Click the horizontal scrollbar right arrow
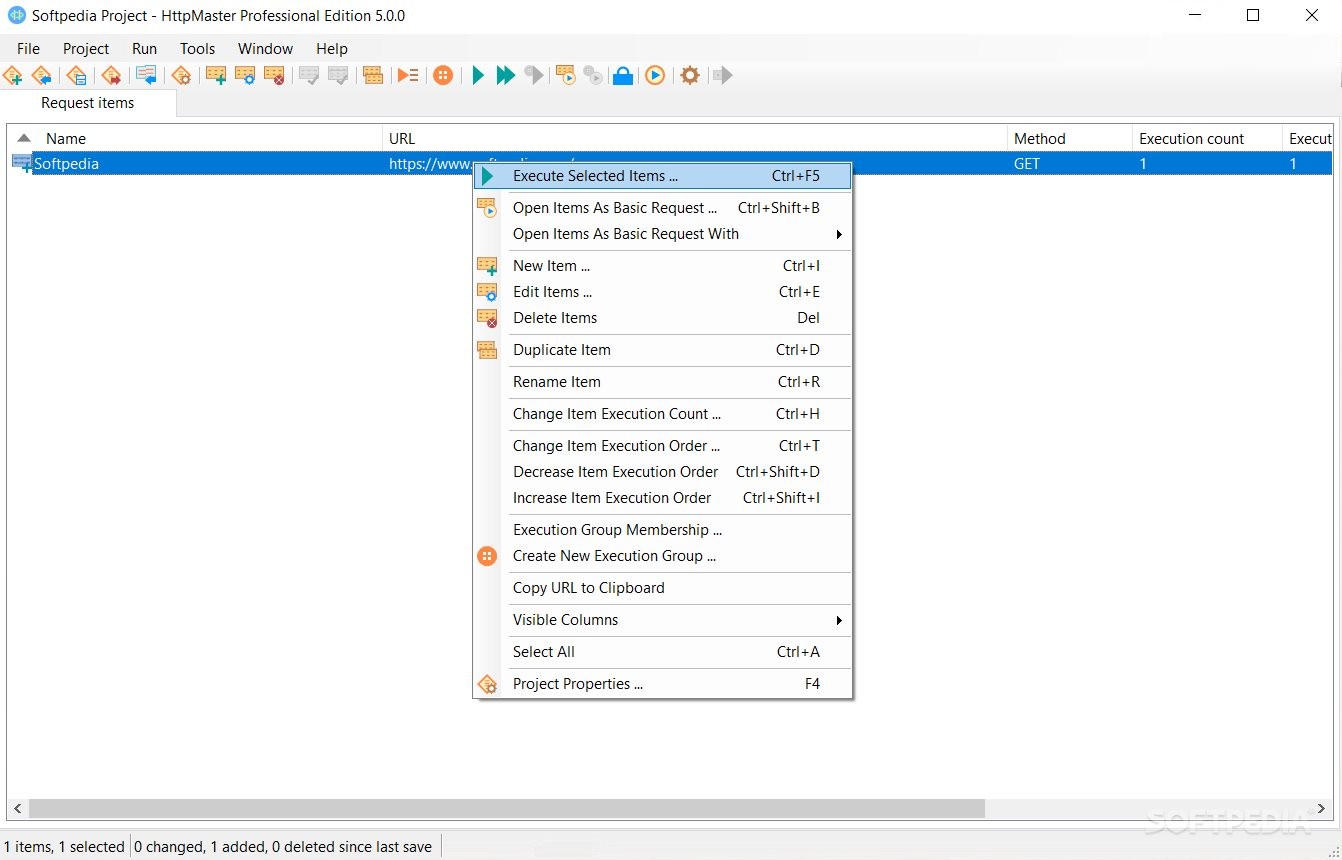This screenshot has width=1342, height=860. point(1323,808)
